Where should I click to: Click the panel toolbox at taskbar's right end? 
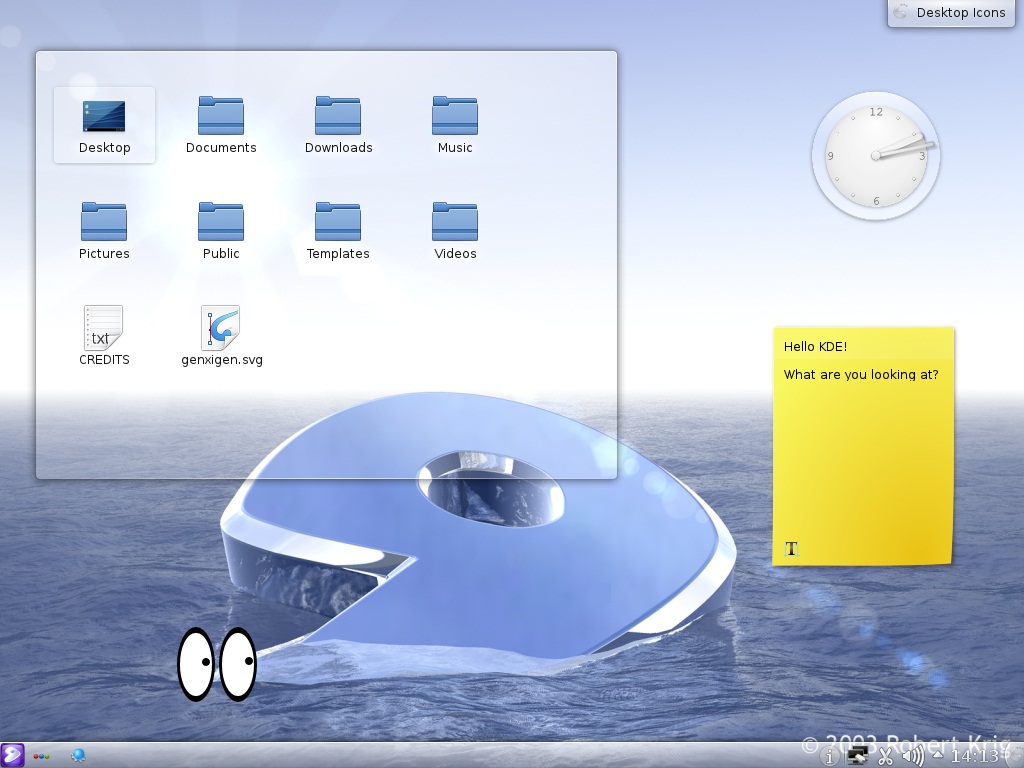(1013, 756)
